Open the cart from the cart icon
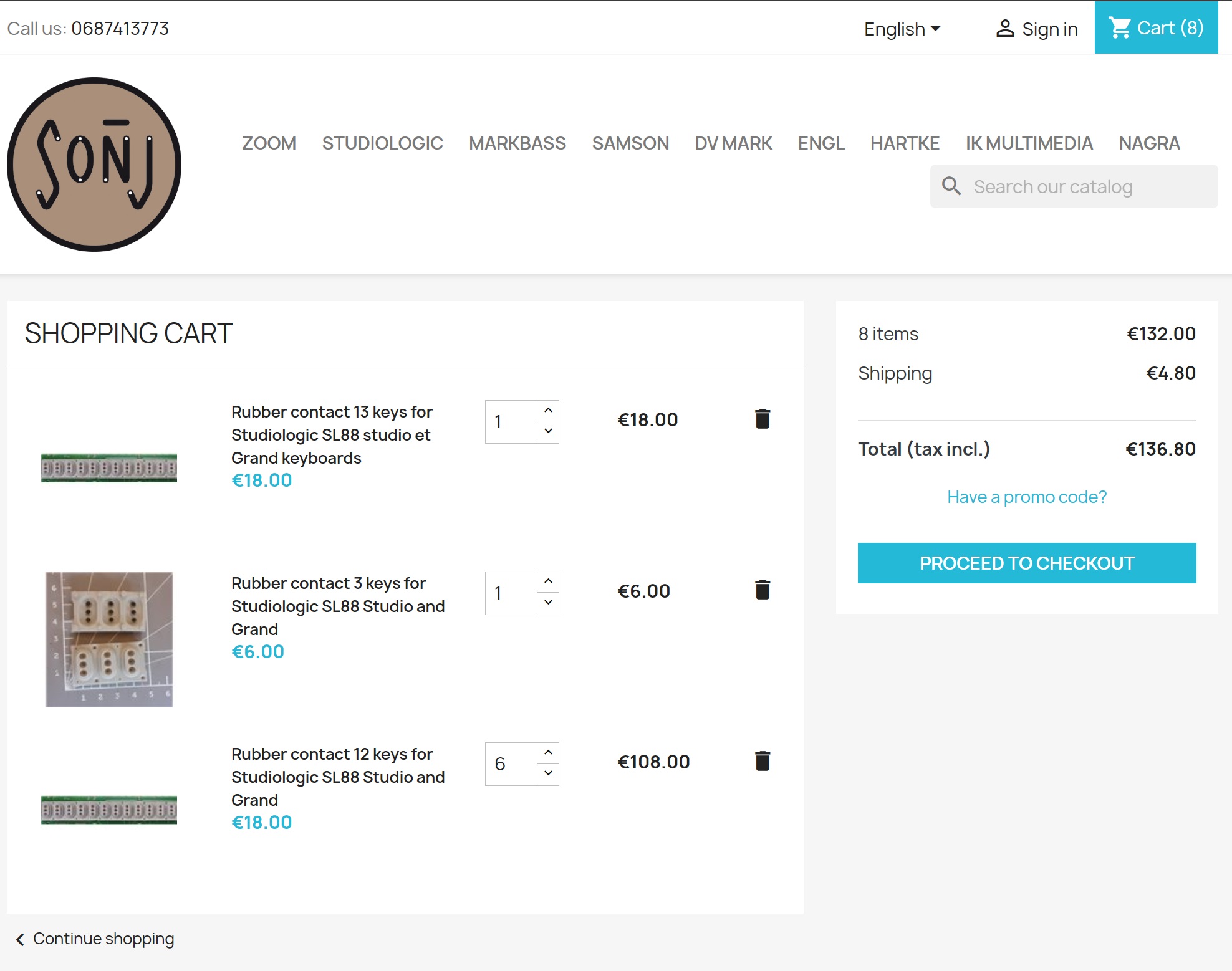Image resolution: width=1232 pixels, height=971 pixels. 1120,28
